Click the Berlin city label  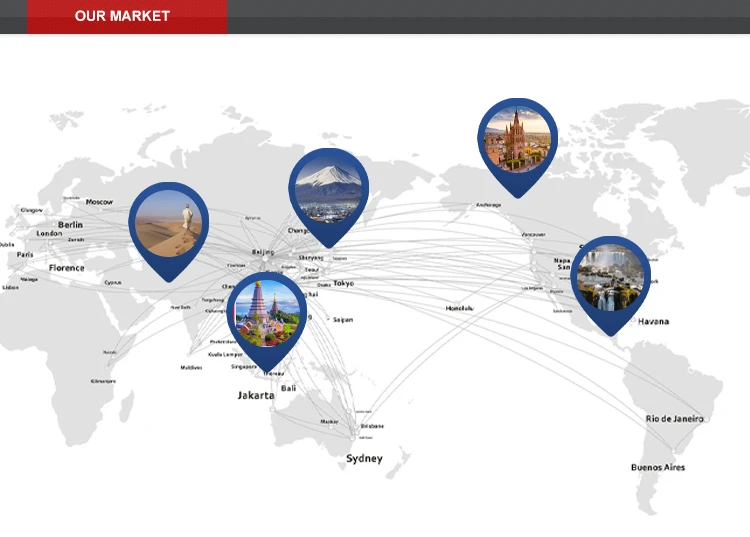pos(70,224)
